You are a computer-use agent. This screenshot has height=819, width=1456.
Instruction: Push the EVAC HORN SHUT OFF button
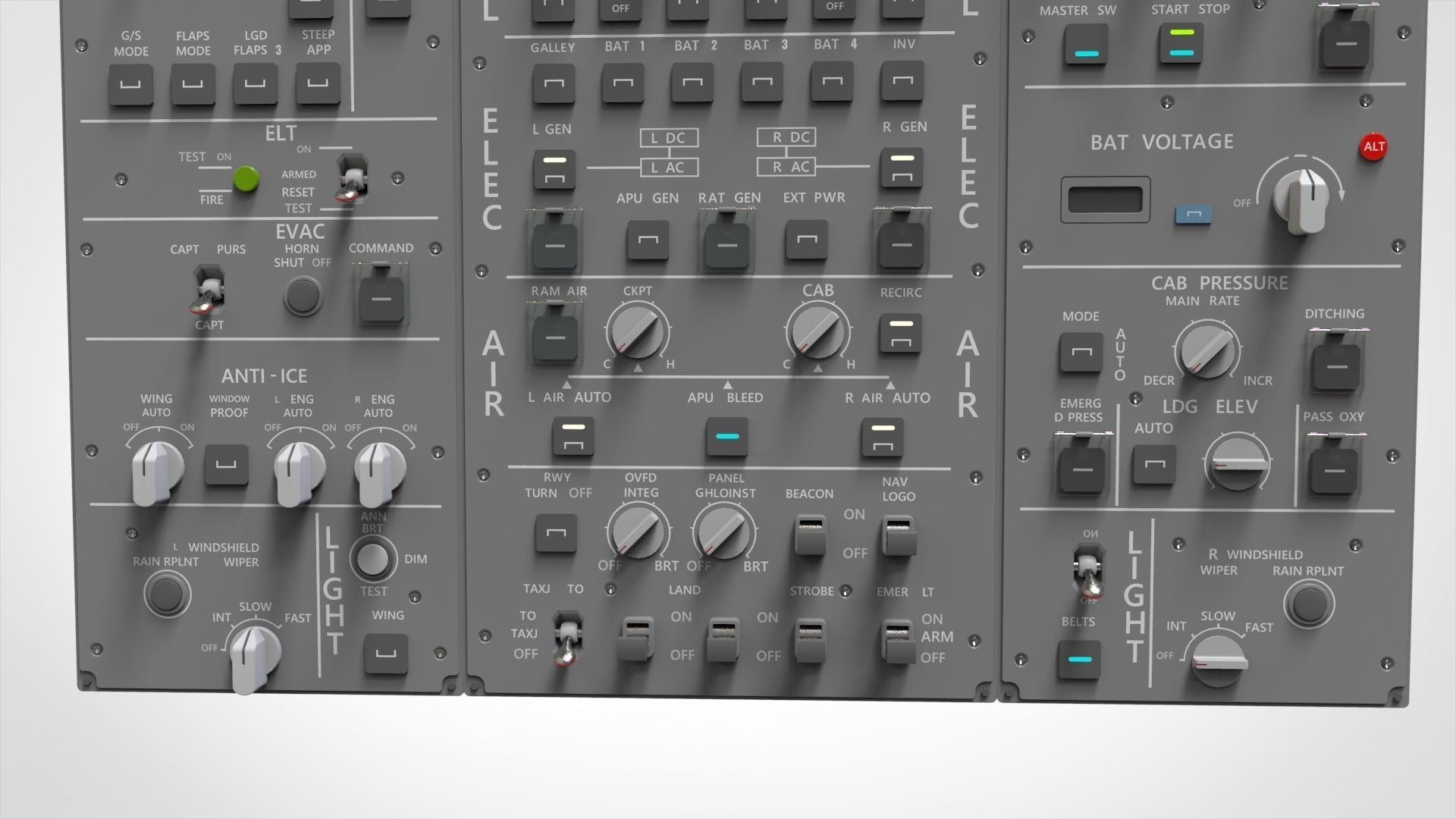pyautogui.click(x=303, y=296)
